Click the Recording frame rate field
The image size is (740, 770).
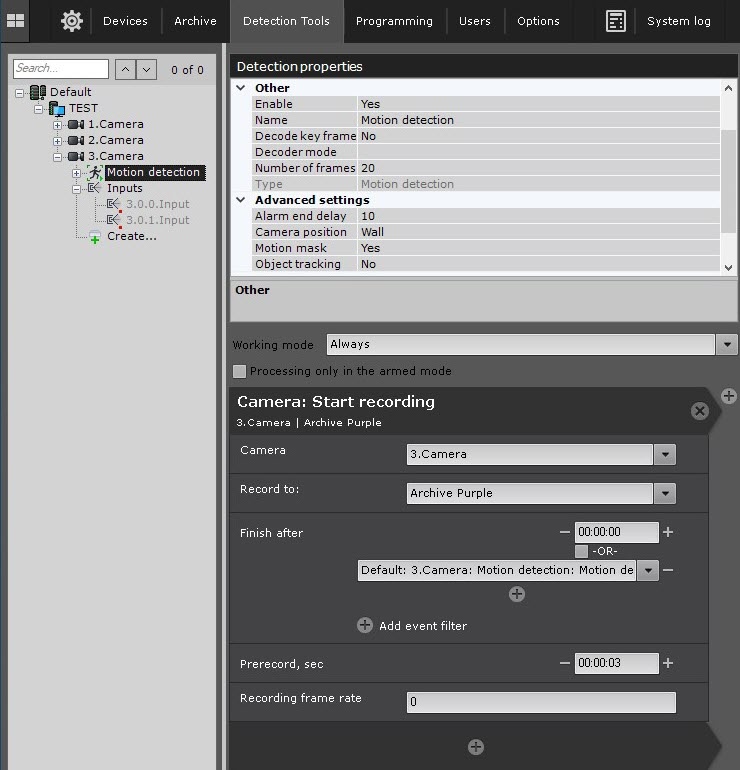tap(541, 702)
